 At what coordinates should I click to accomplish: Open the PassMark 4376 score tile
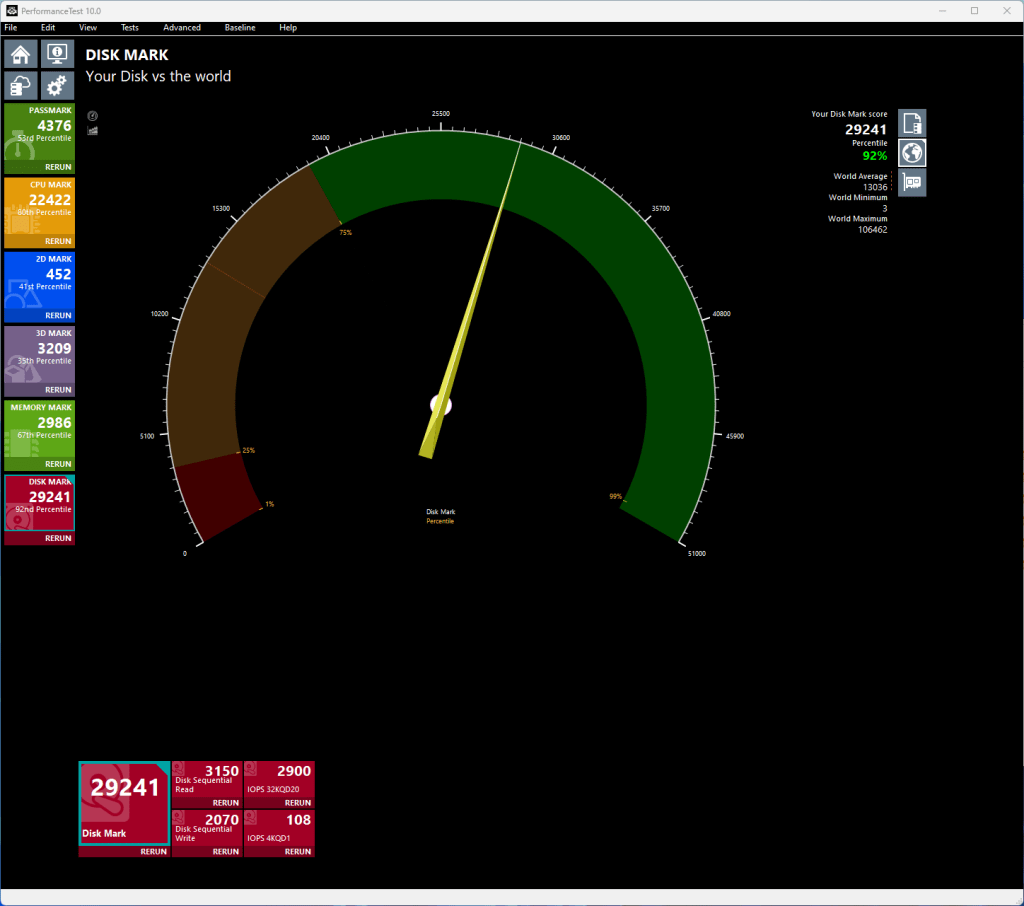tap(39, 133)
